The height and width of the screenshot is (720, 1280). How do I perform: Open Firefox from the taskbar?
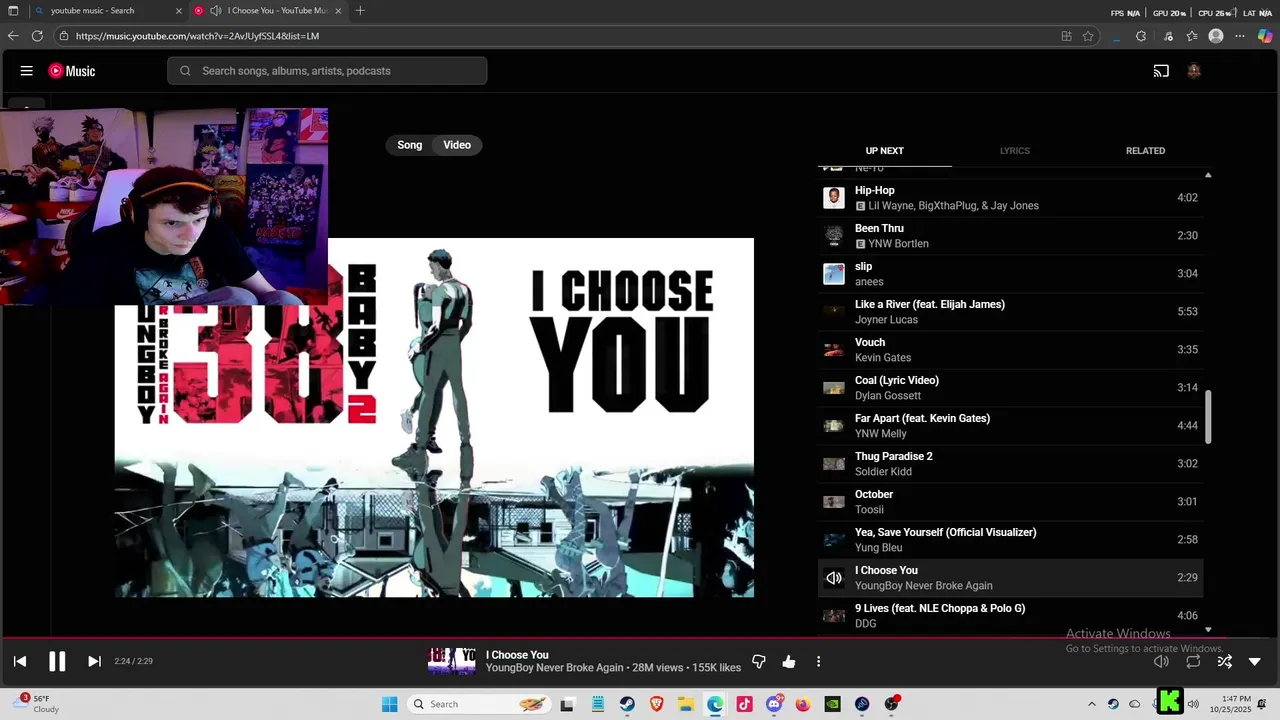803,704
